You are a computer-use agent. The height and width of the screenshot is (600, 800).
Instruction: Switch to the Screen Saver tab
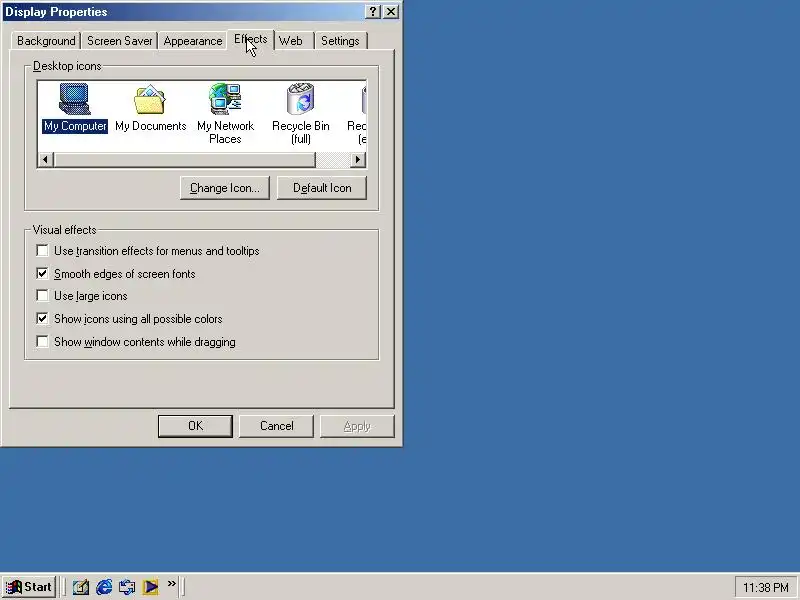pos(119,41)
